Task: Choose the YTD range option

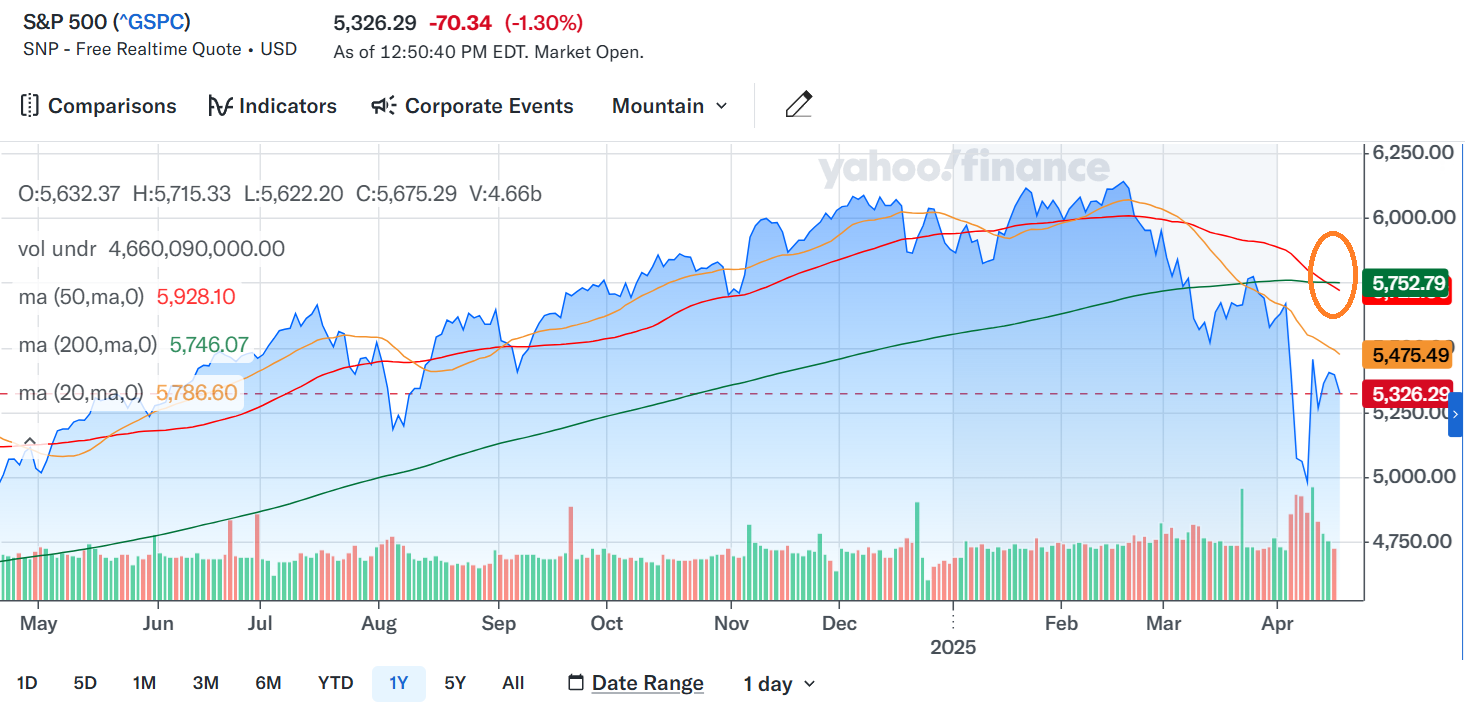Action: [x=335, y=683]
